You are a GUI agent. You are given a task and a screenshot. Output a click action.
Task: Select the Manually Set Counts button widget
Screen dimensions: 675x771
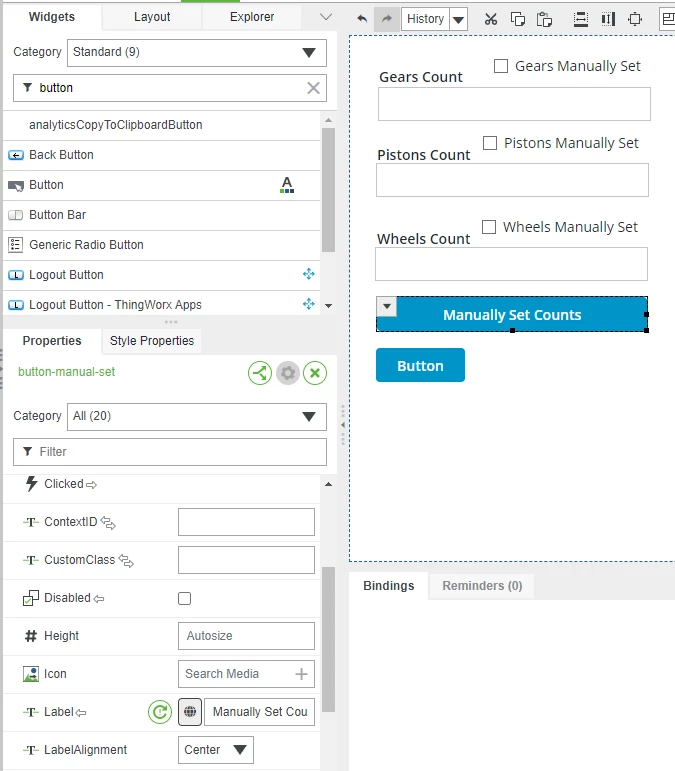tap(512, 315)
